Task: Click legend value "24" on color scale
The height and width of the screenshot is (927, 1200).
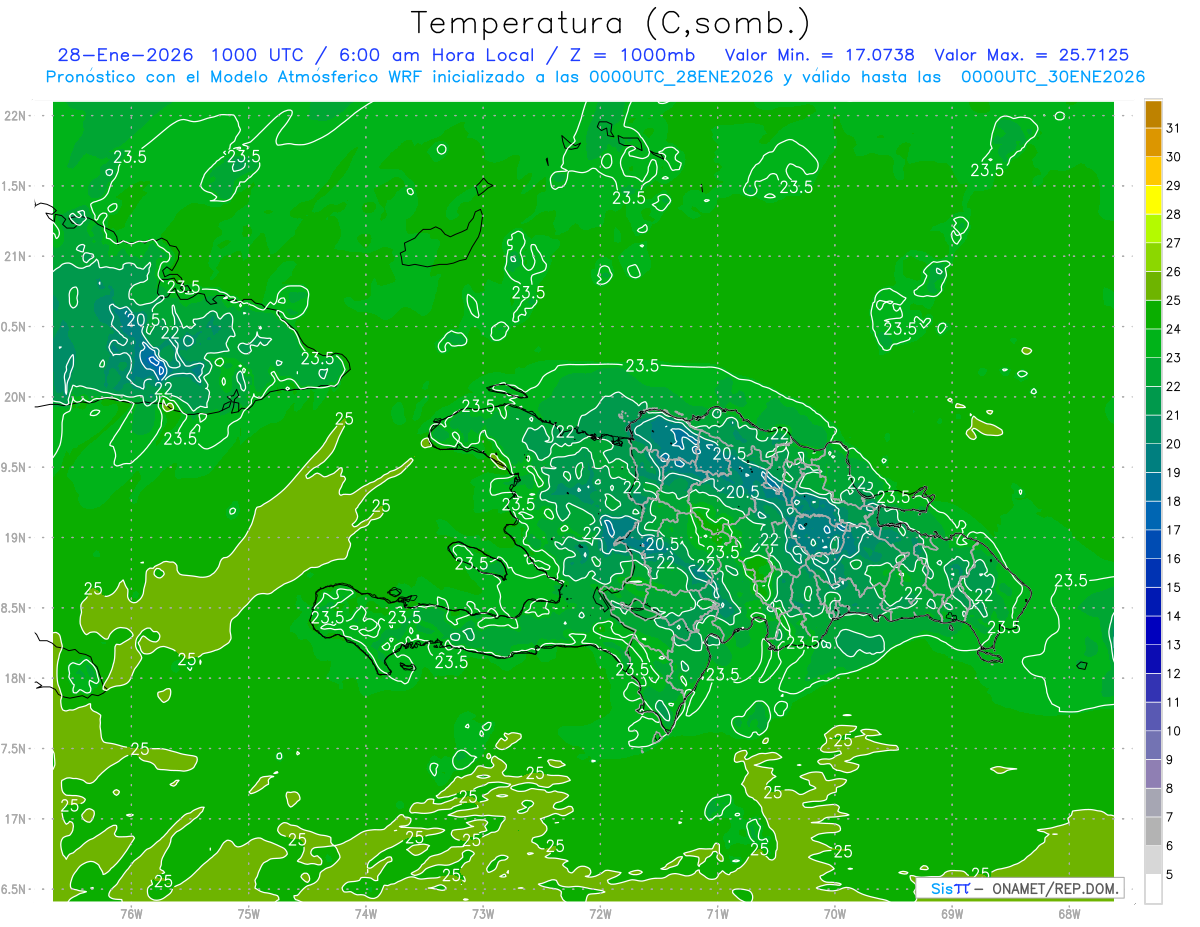Action: [x=1174, y=329]
